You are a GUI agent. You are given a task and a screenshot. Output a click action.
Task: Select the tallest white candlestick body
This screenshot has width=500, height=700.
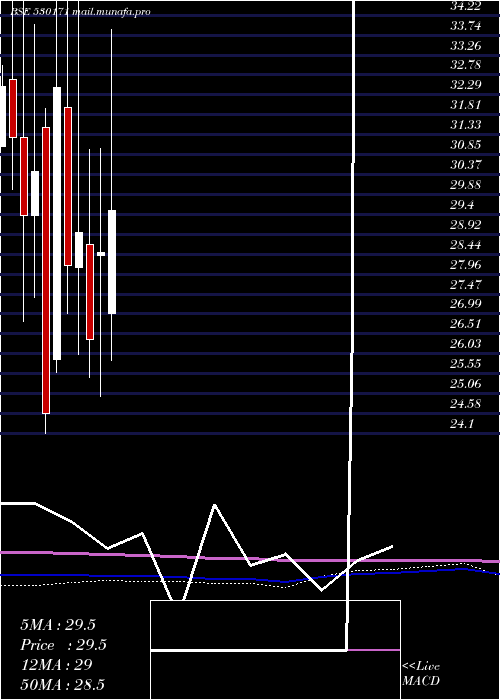pyautogui.click(x=57, y=223)
